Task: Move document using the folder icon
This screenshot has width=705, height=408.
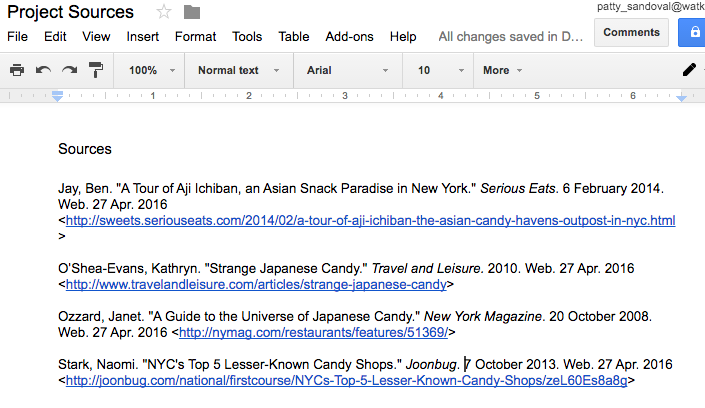Action: pyautogui.click(x=192, y=12)
